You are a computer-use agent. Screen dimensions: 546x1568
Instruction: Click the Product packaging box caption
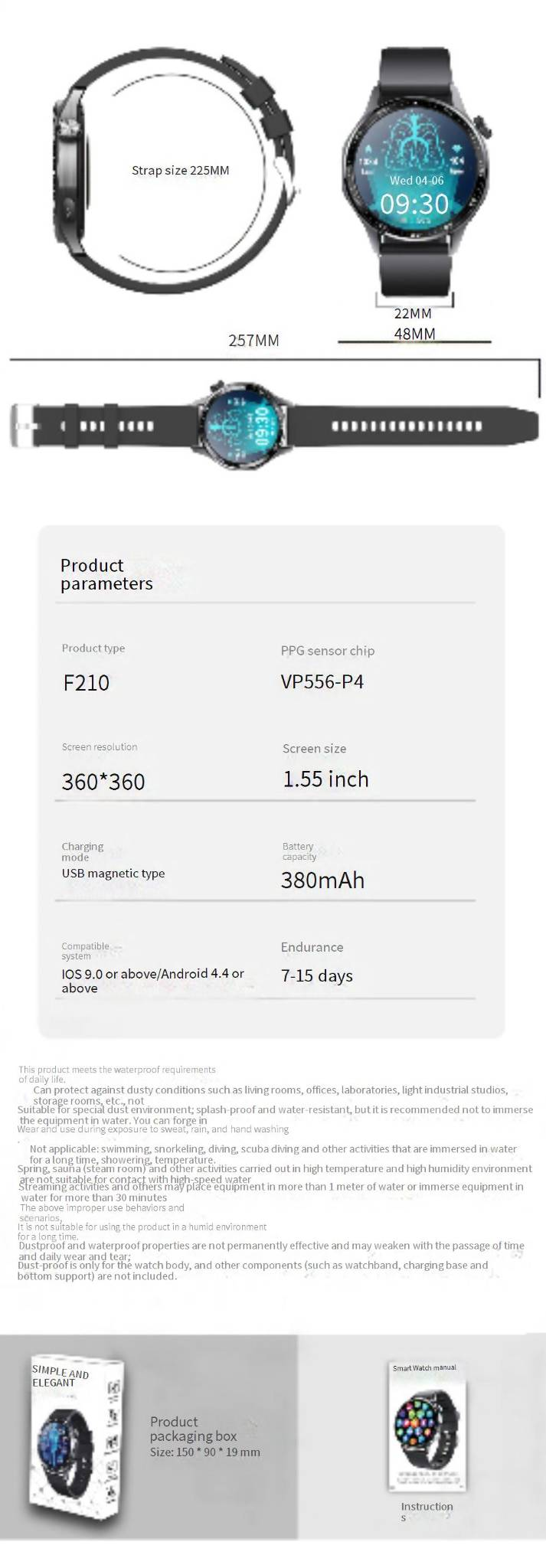pos(193,1429)
